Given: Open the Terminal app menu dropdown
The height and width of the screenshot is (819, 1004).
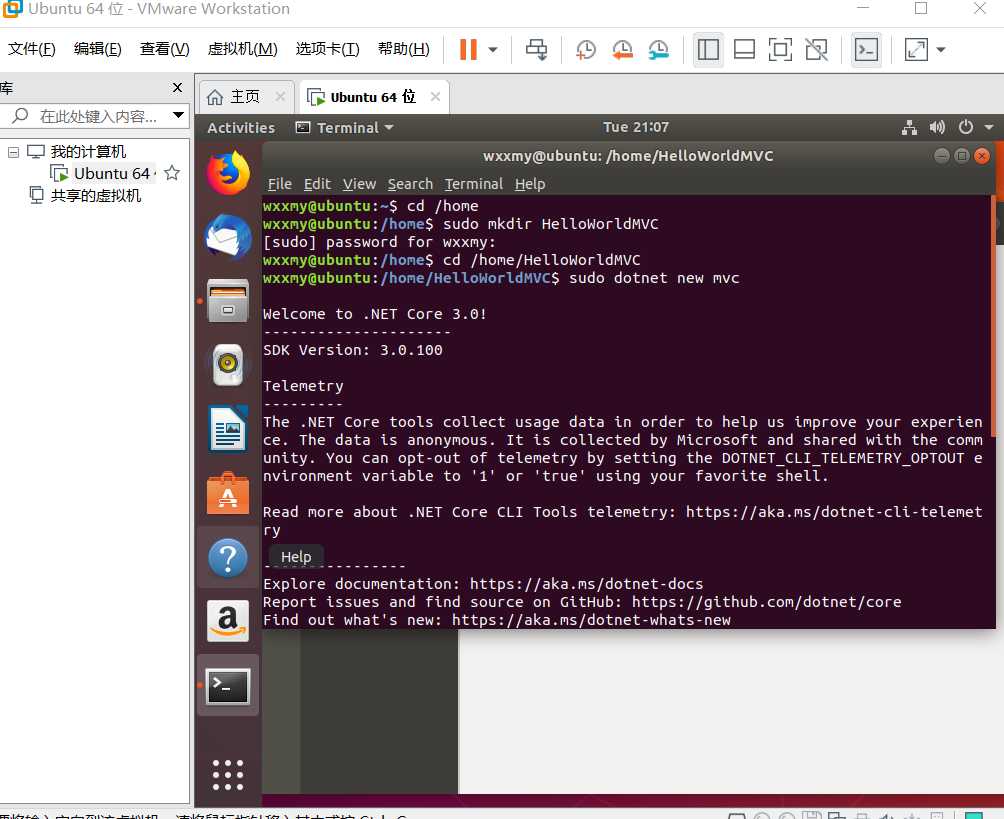Looking at the screenshot, I should [344, 127].
